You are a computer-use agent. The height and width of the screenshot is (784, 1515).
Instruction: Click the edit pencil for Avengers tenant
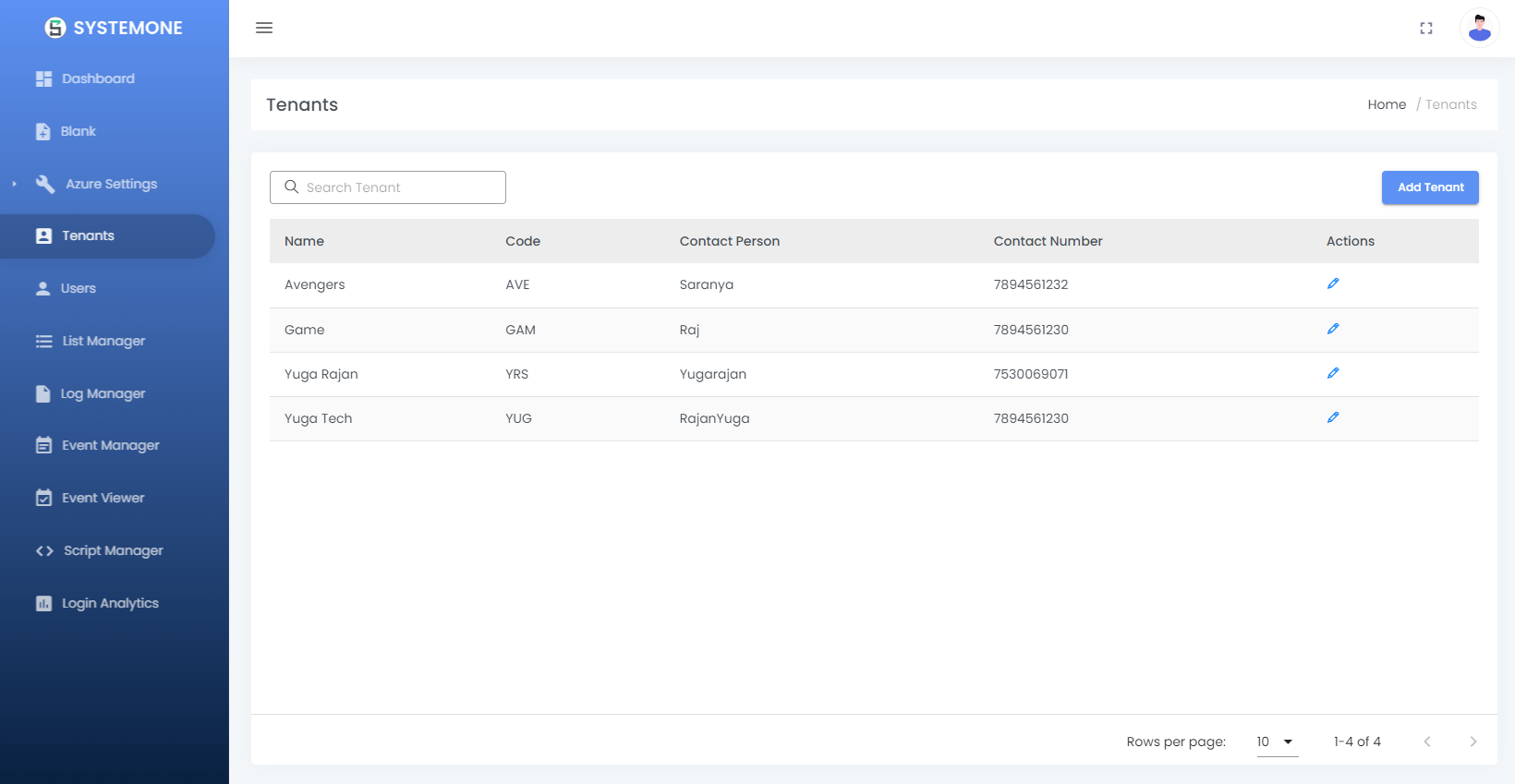(1332, 284)
